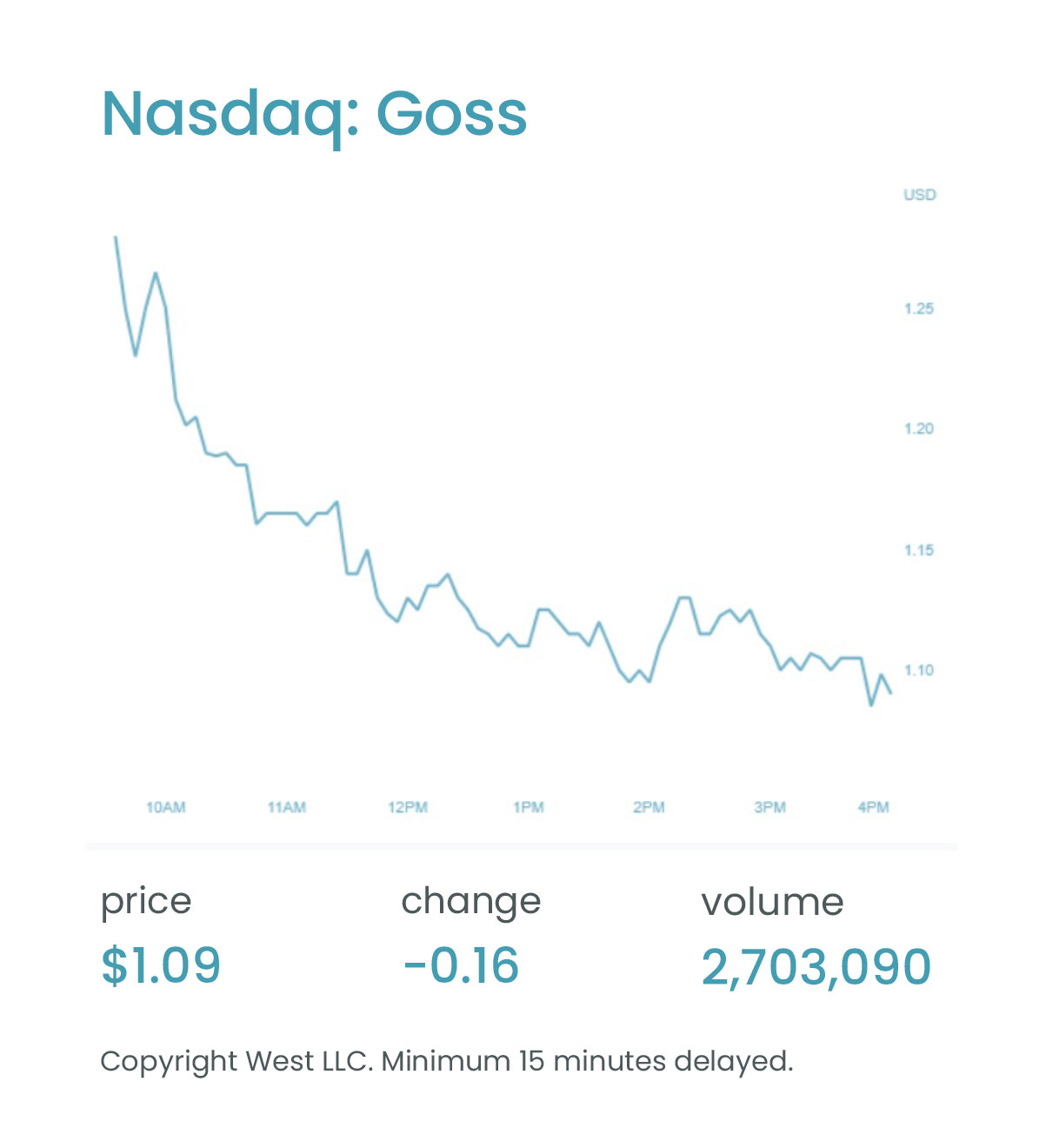Select the -0.16 change value

(461, 965)
